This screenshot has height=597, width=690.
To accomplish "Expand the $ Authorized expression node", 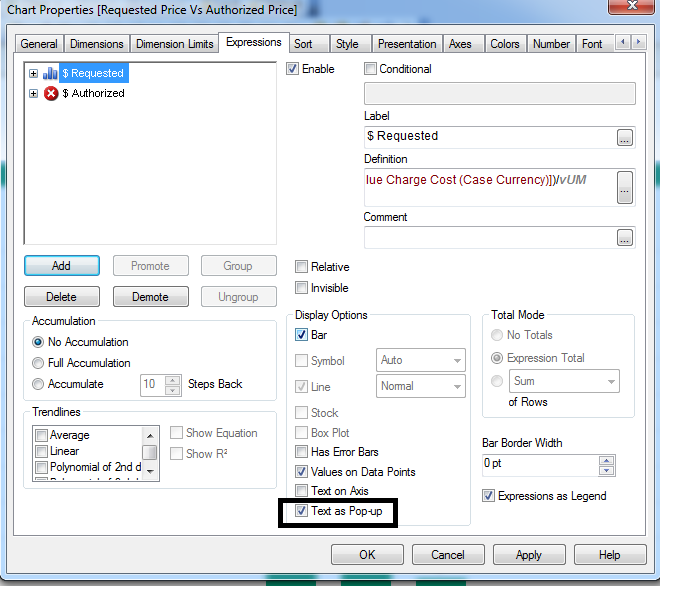I will click(33, 93).
